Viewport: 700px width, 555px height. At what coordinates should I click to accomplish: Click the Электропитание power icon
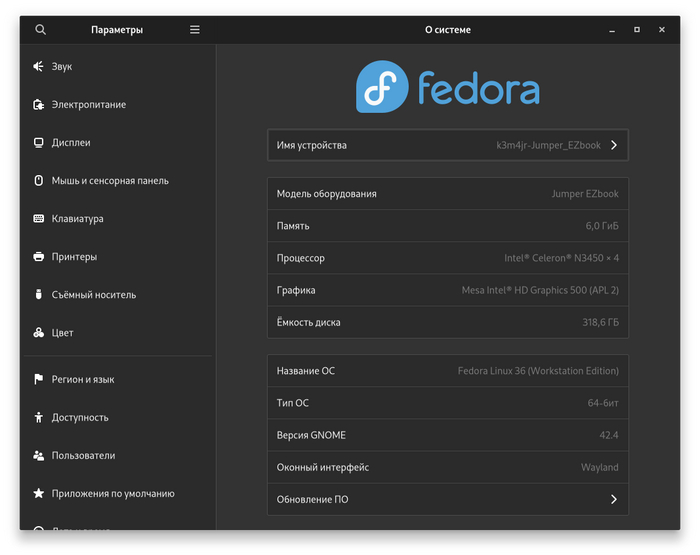point(38,105)
